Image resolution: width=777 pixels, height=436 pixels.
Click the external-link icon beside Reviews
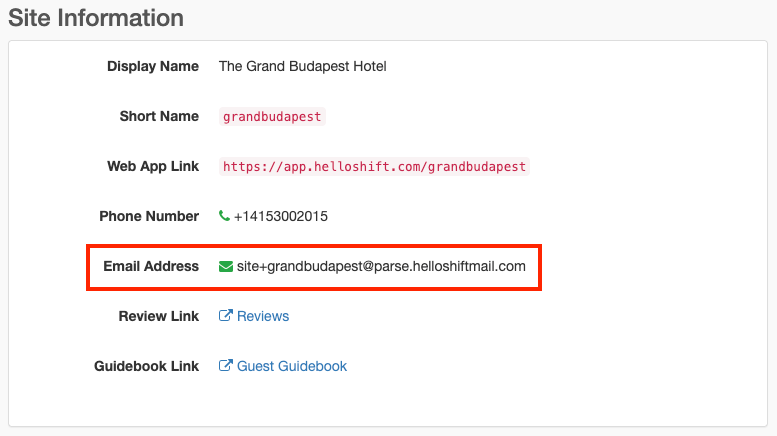(226, 316)
